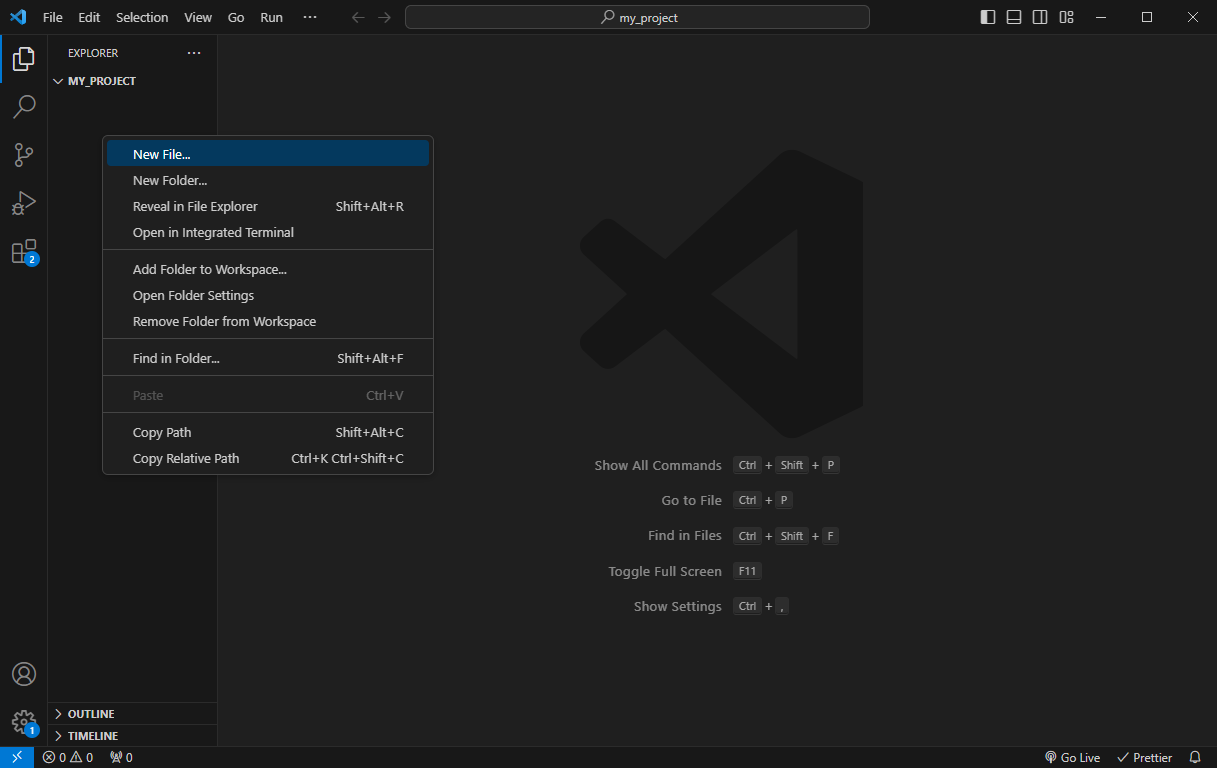Open the Extensions view icon
Image resolution: width=1217 pixels, height=768 pixels.
[24, 252]
